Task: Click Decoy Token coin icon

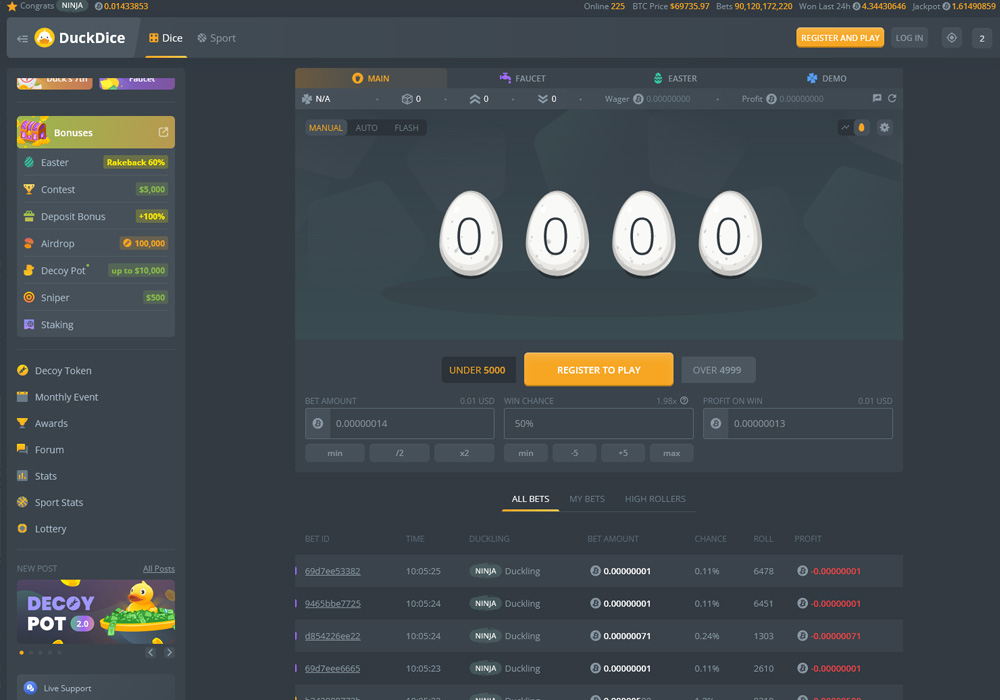Action: pyautogui.click(x=22, y=370)
